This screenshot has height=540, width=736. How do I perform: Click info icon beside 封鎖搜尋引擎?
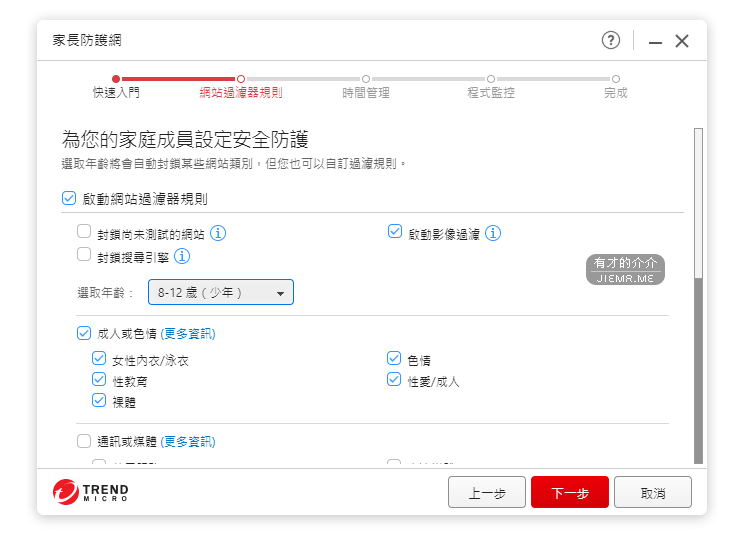click(x=182, y=256)
